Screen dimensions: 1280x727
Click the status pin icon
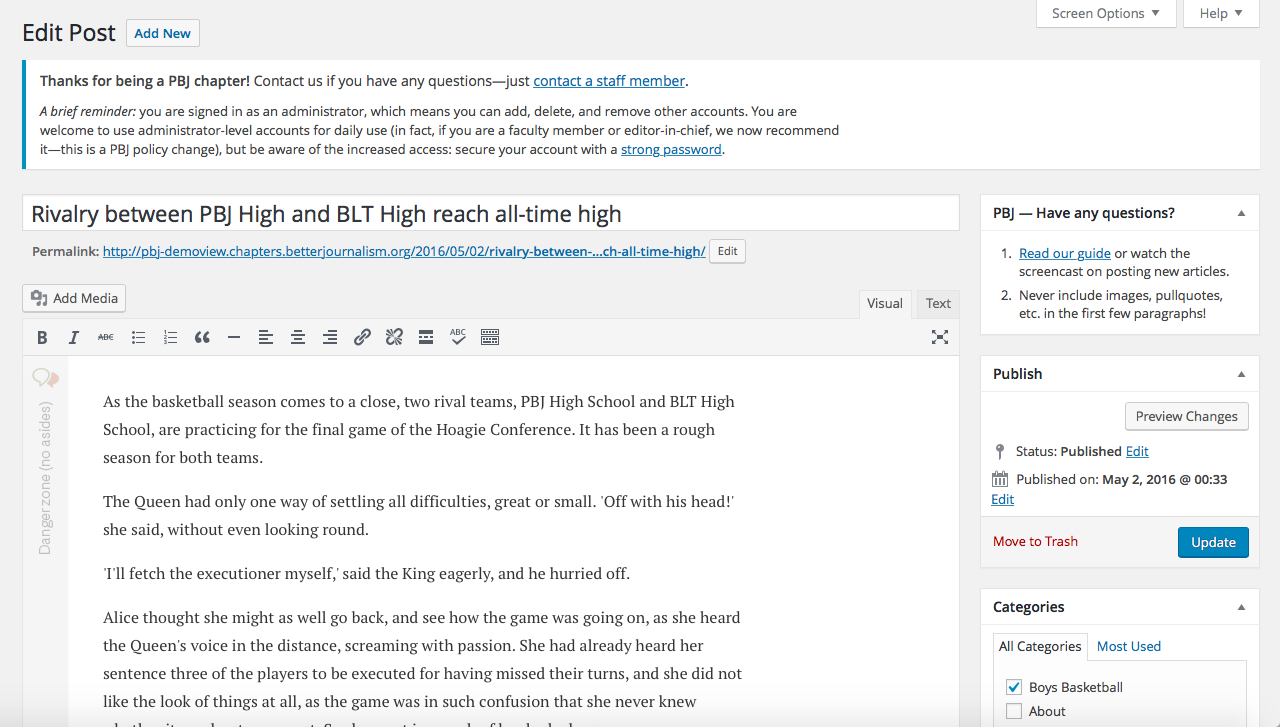tap(1000, 451)
